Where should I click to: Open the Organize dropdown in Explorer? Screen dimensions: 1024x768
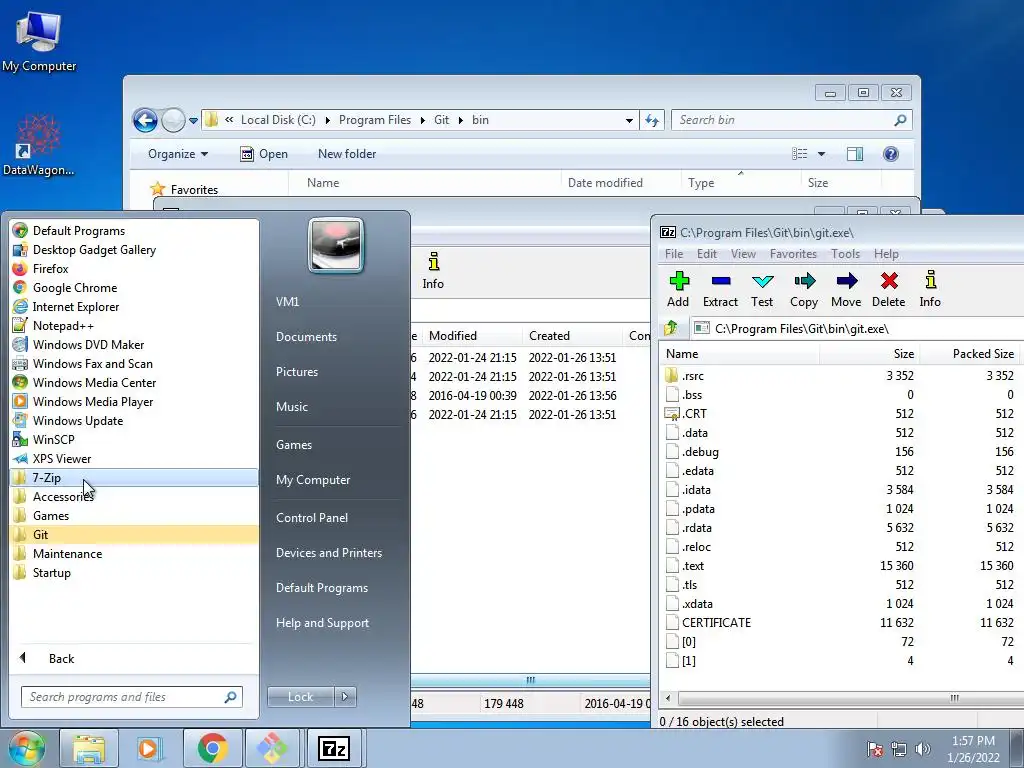click(178, 154)
